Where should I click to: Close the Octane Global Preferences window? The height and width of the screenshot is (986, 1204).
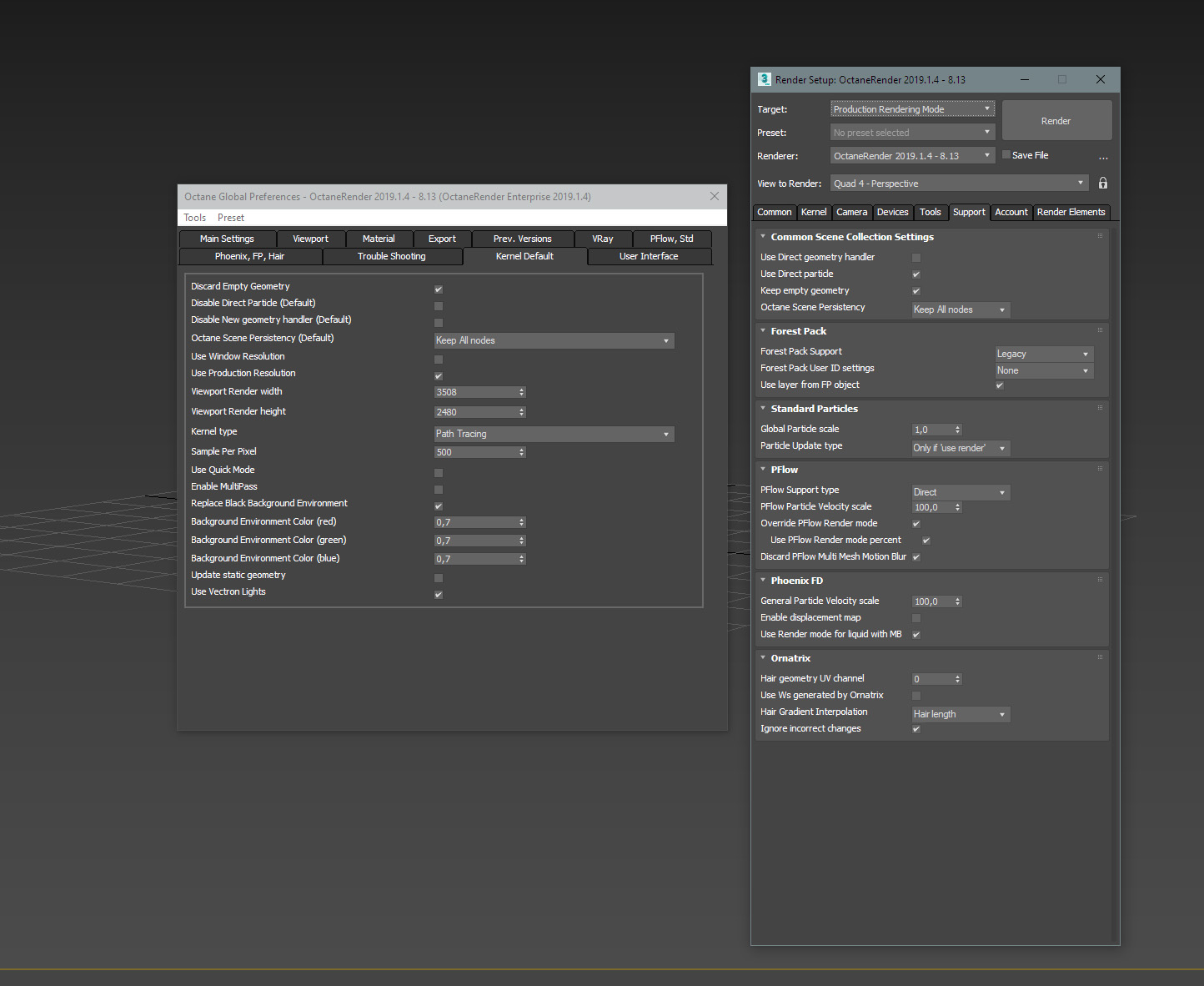tap(715, 196)
